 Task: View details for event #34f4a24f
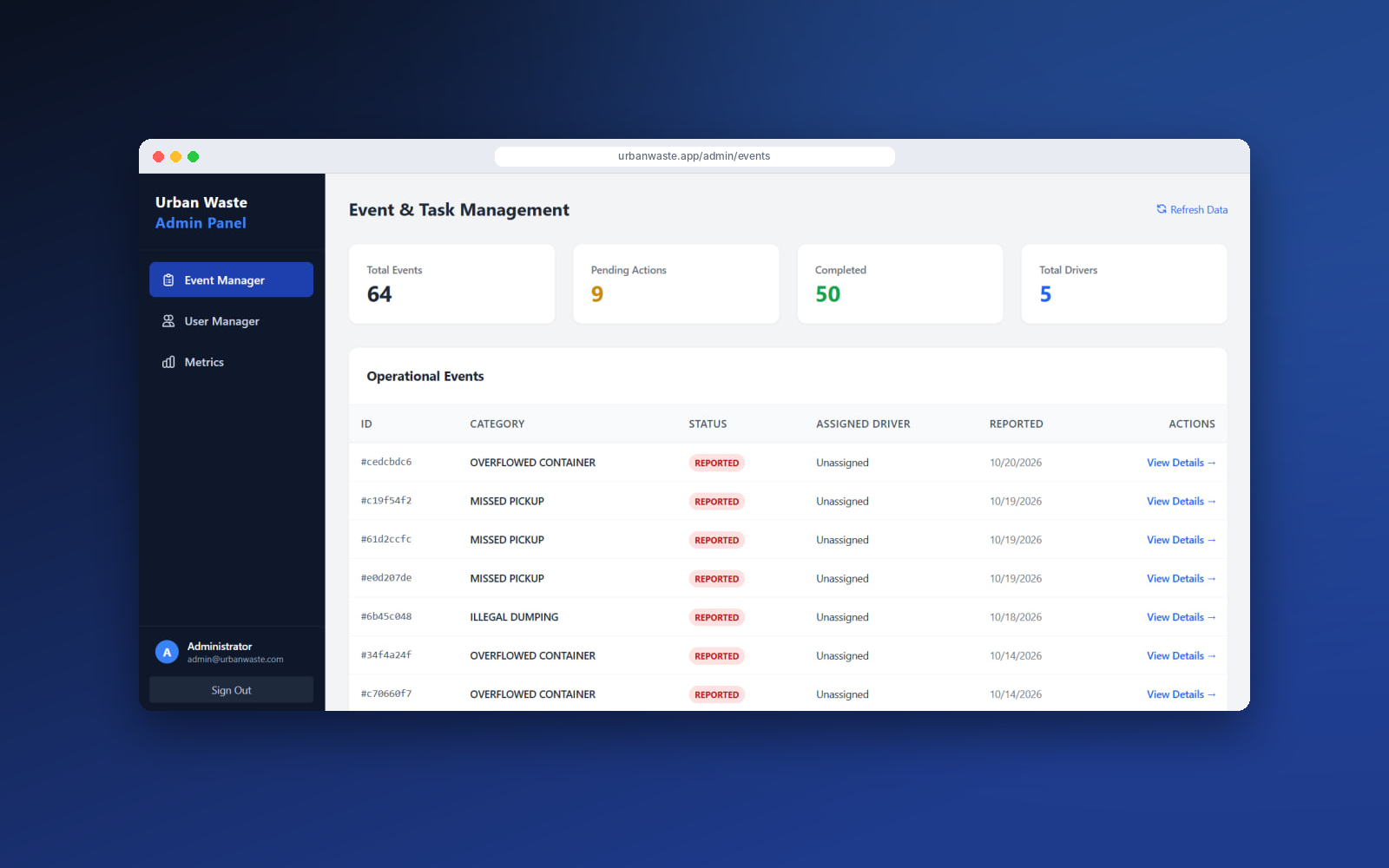click(1181, 655)
